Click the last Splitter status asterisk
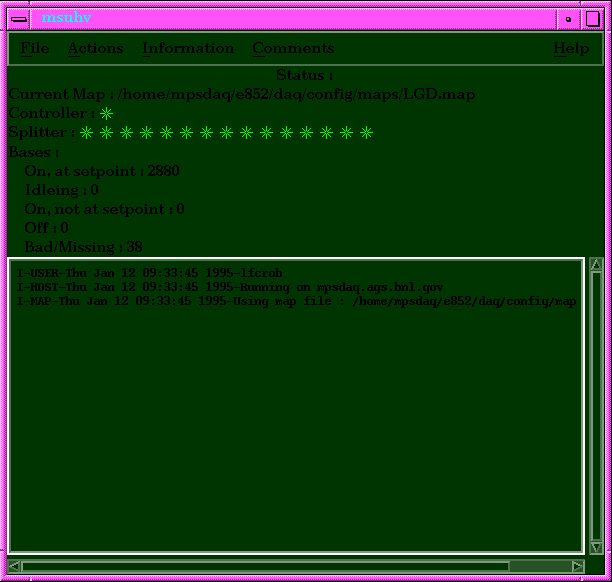The height and width of the screenshot is (582, 612). 366,133
